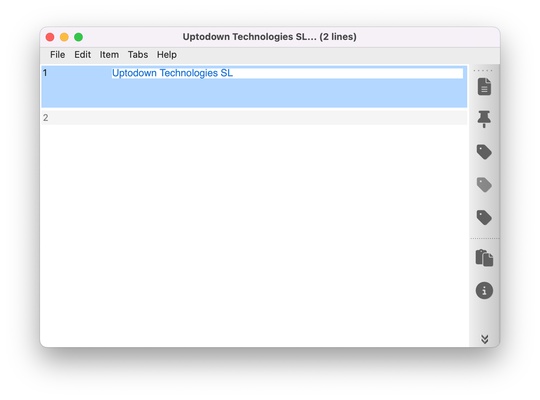
Task: Expand toolbar with double chevron arrow
Action: (485, 339)
